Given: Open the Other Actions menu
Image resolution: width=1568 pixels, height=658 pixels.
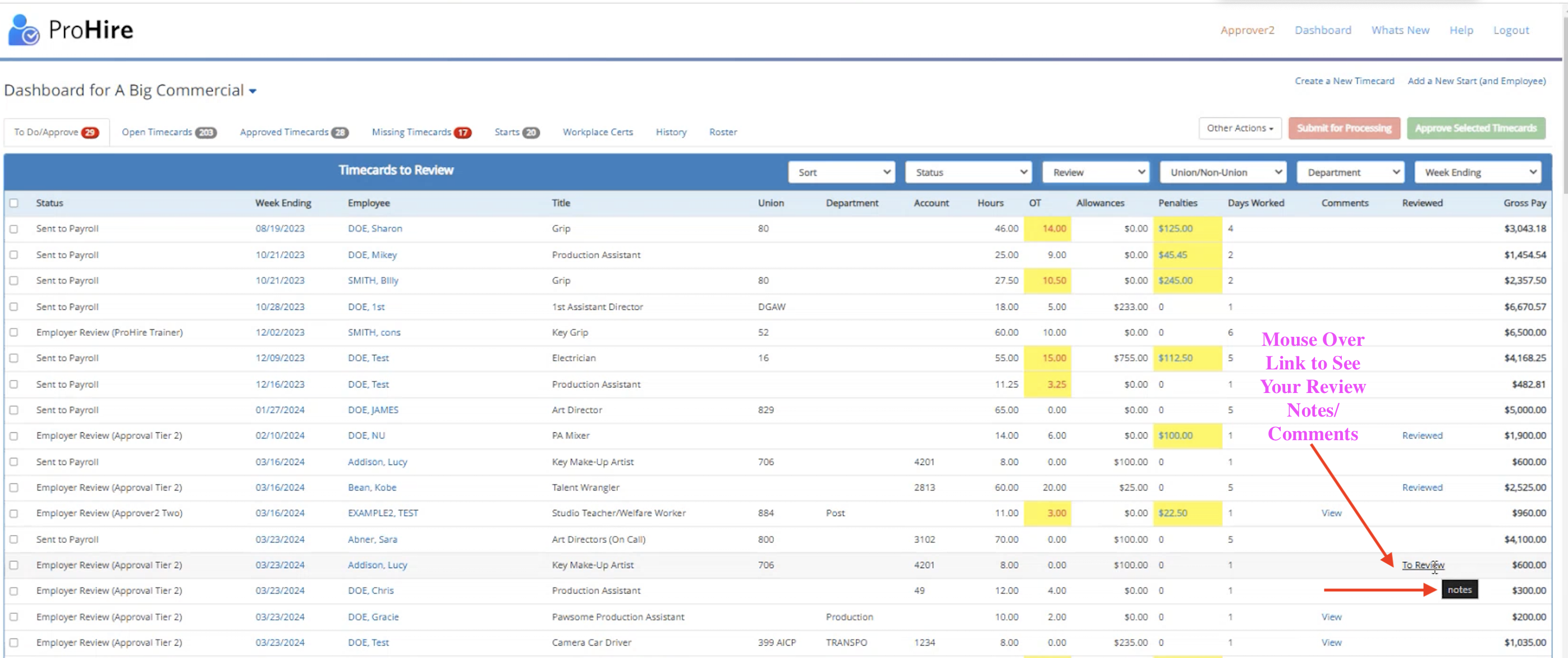Looking at the screenshot, I should click(x=1240, y=128).
